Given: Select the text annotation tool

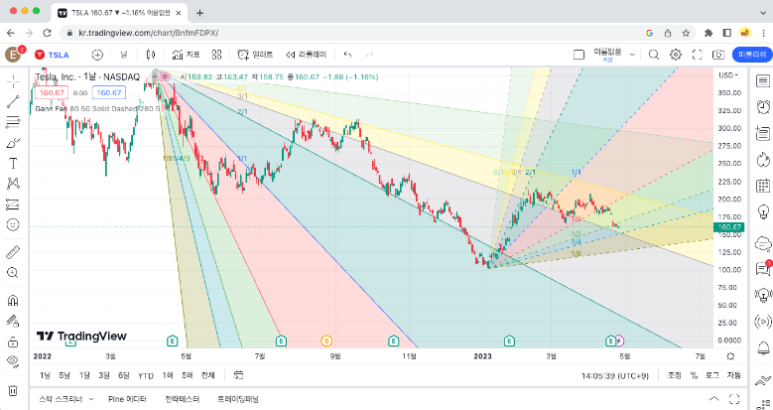Looking at the screenshot, I should (x=13, y=163).
